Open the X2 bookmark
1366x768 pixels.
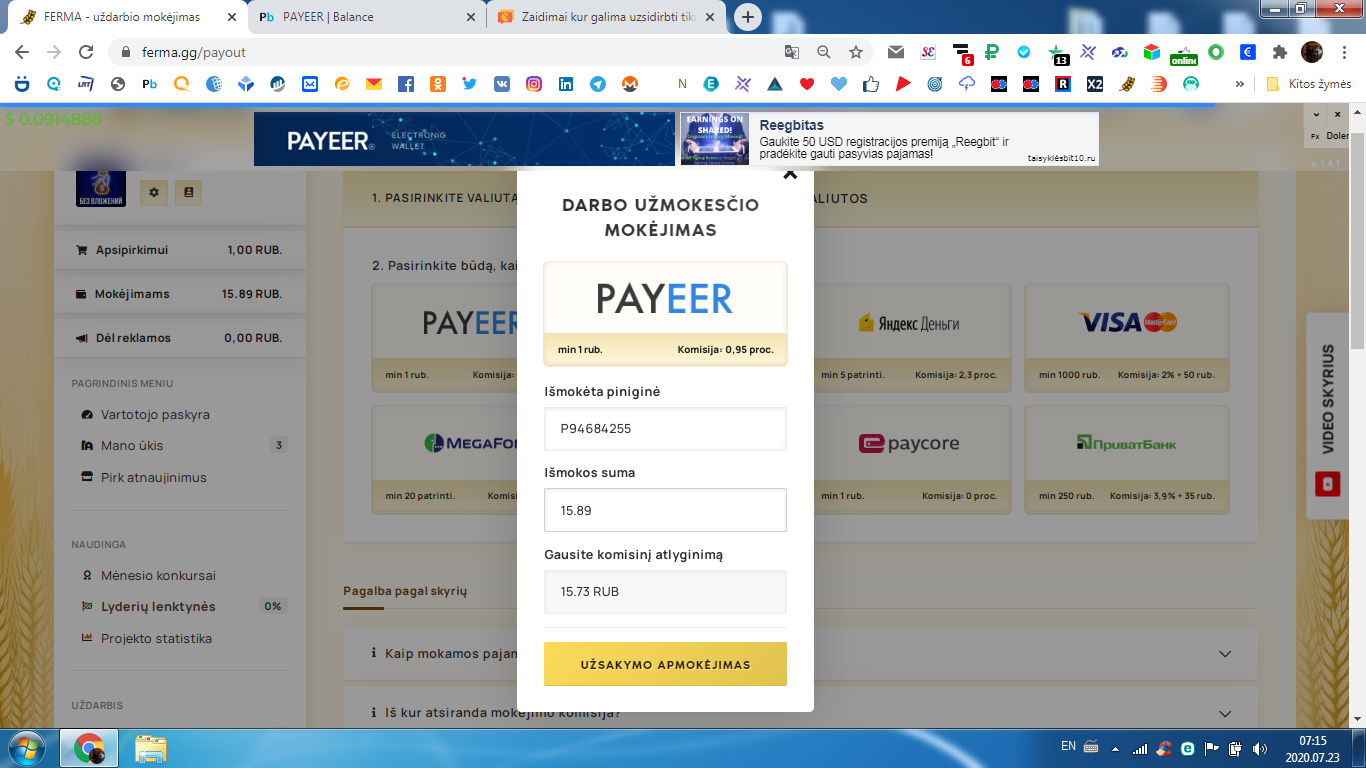click(1095, 84)
